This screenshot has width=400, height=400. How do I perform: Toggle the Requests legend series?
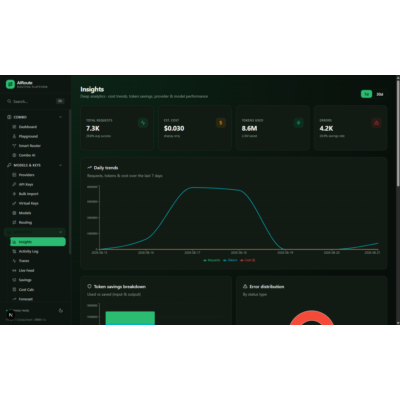click(212, 260)
